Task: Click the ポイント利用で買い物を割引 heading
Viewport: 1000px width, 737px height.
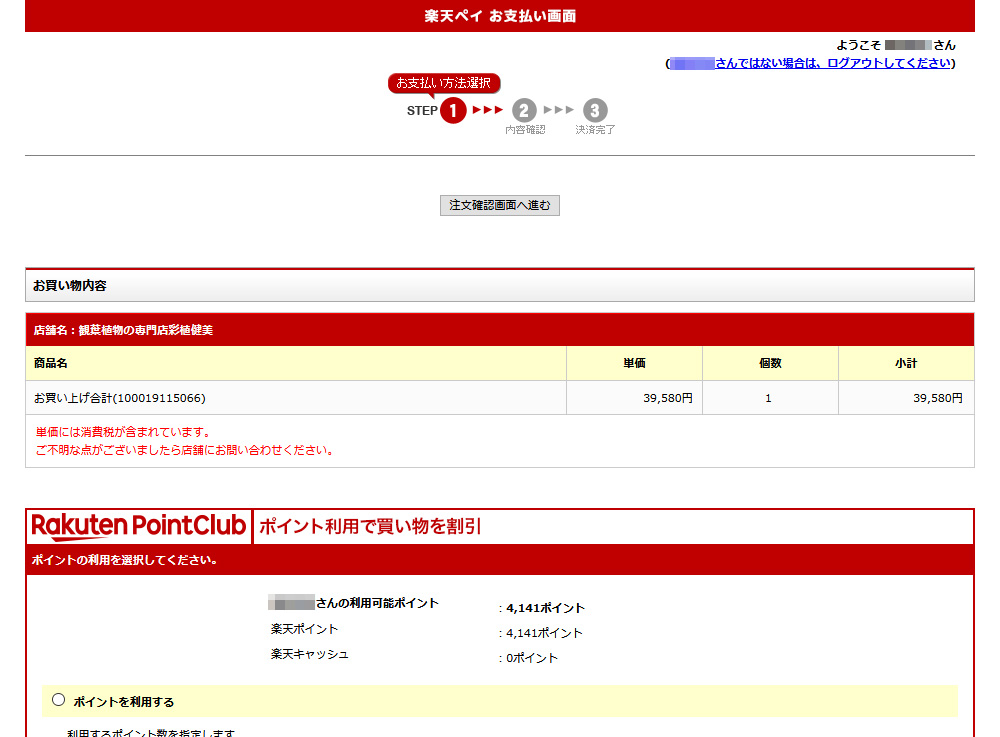Action: click(x=370, y=526)
